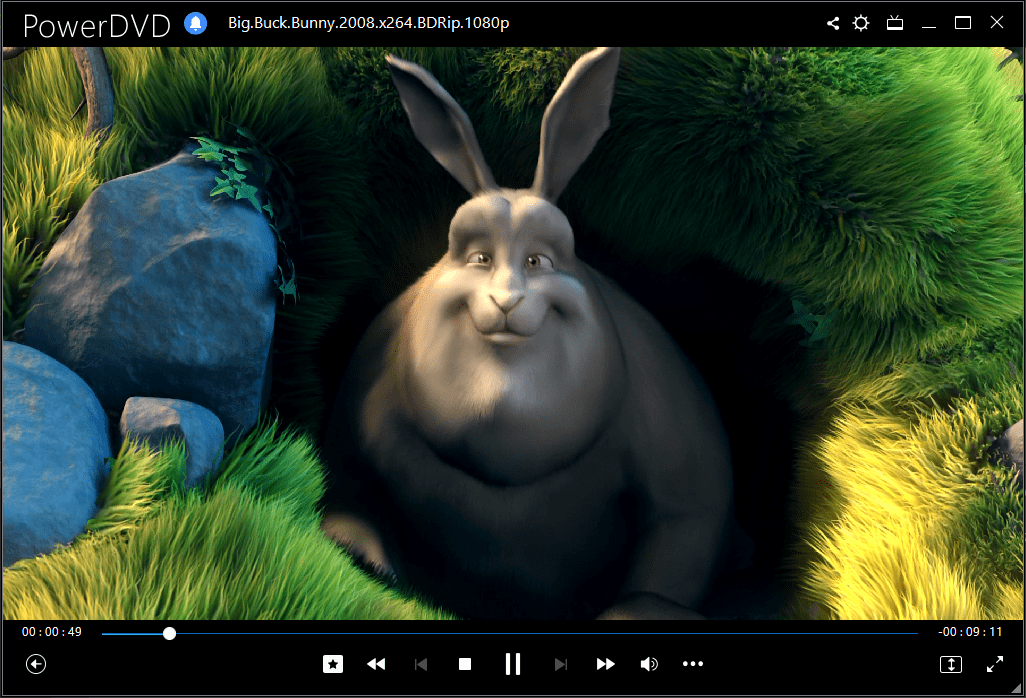Stop video playback
The width and height of the screenshot is (1026, 698).
(x=465, y=664)
